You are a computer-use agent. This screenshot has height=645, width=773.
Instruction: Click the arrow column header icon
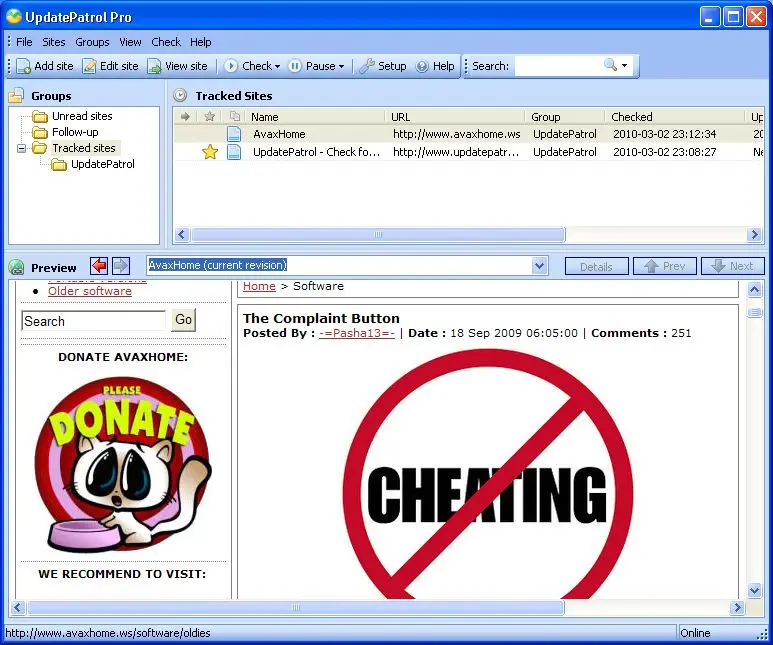tap(185, 117)
